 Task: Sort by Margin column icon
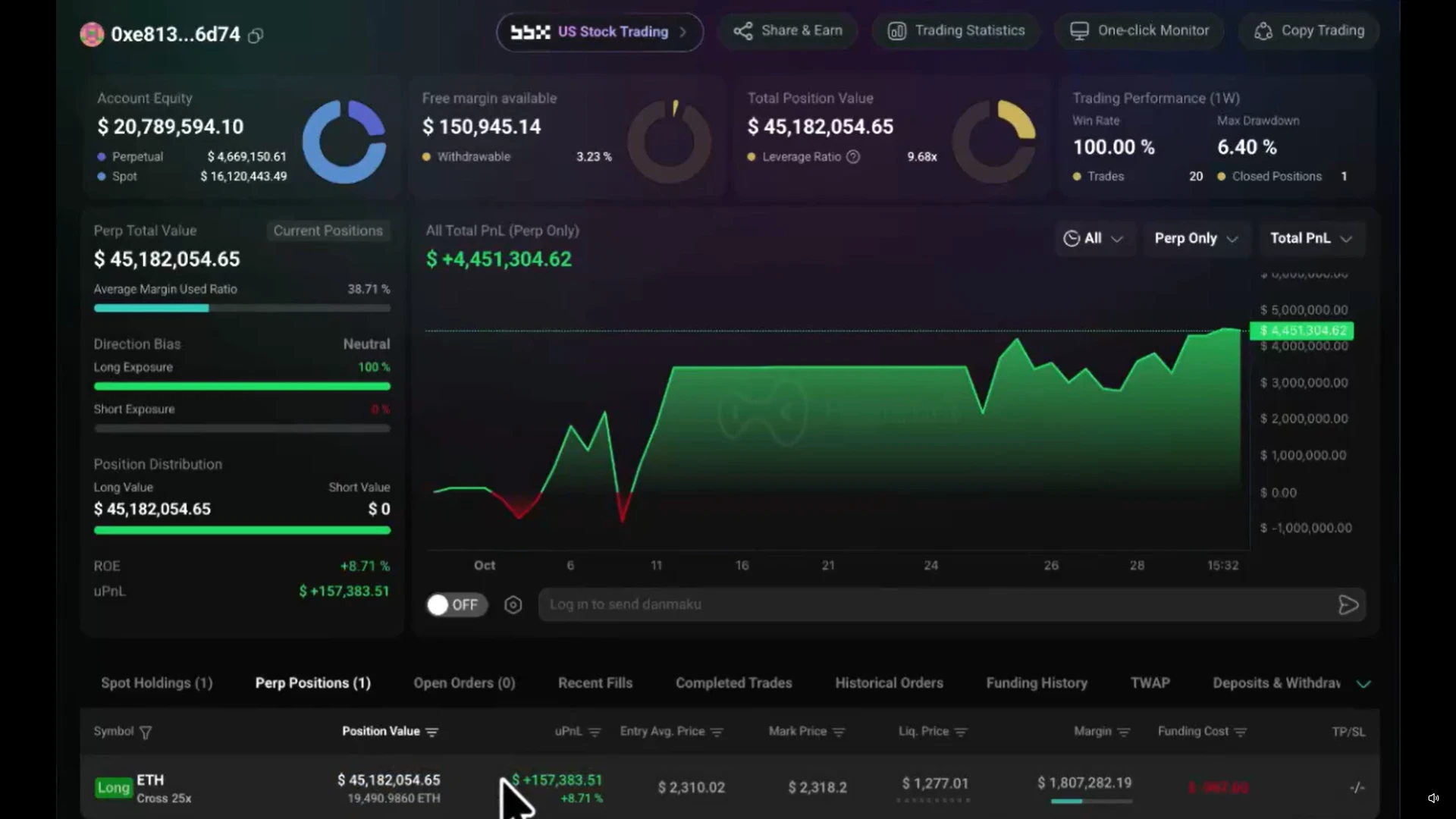(1124, 733)
